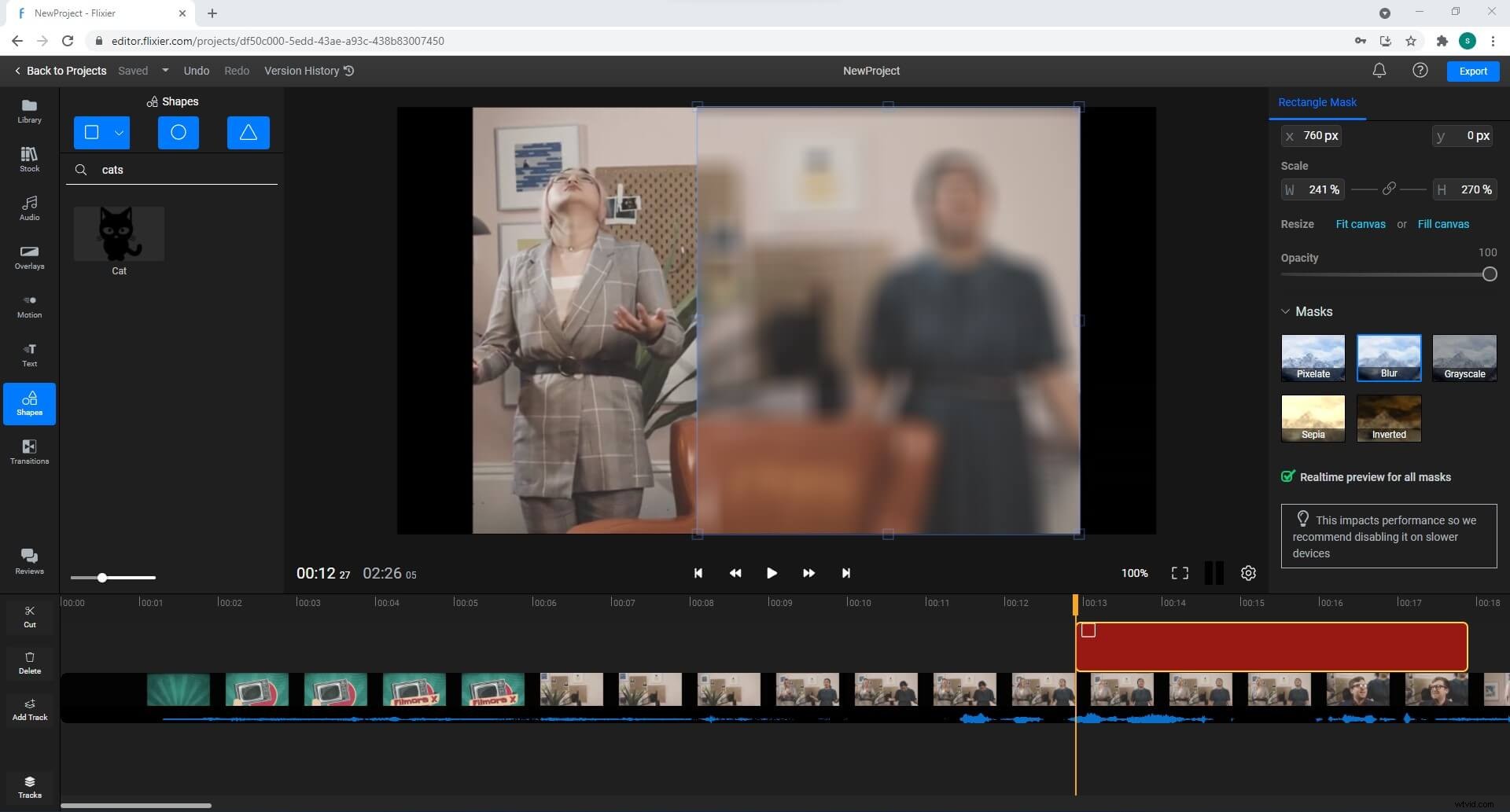Select the Overlays panel
1510x812 pixels.
tap(29, 257)
